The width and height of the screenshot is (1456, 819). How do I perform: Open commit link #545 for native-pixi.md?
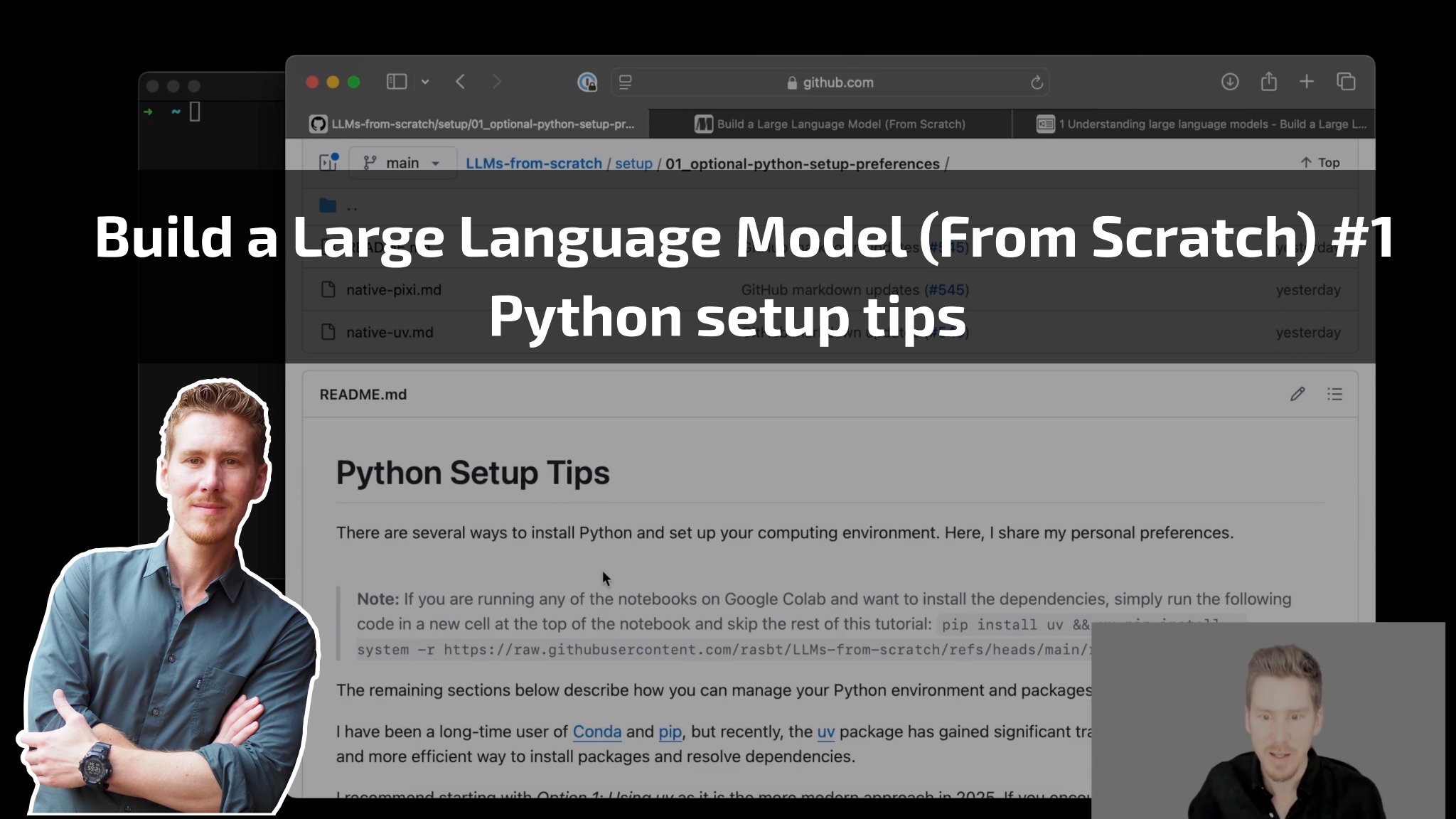(x=946, y=290)
